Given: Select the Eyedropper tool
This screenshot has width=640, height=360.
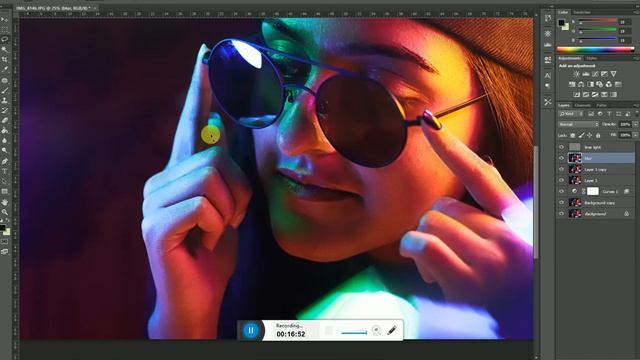Looking at the screenshot, I should click(x=4, y=70).
